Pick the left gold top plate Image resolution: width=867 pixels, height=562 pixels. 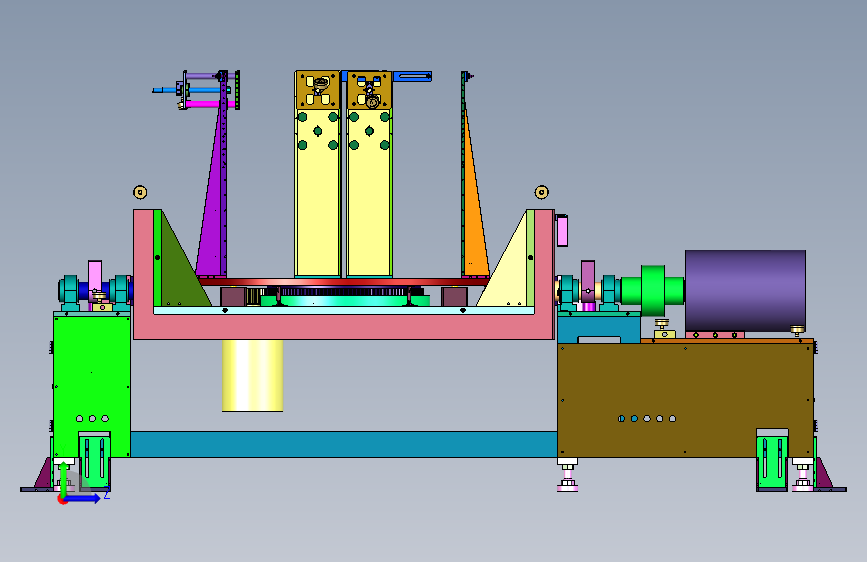[317, 90]
